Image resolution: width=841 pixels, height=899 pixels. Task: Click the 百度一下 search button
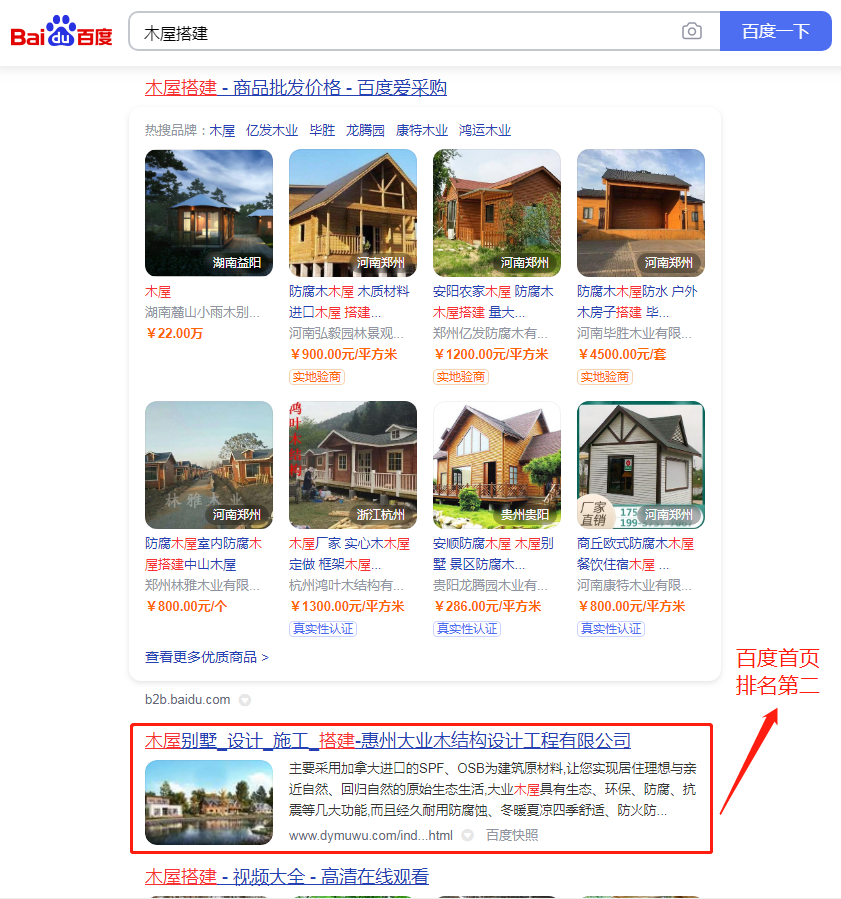pyautogui.click(x=775, y=31)
